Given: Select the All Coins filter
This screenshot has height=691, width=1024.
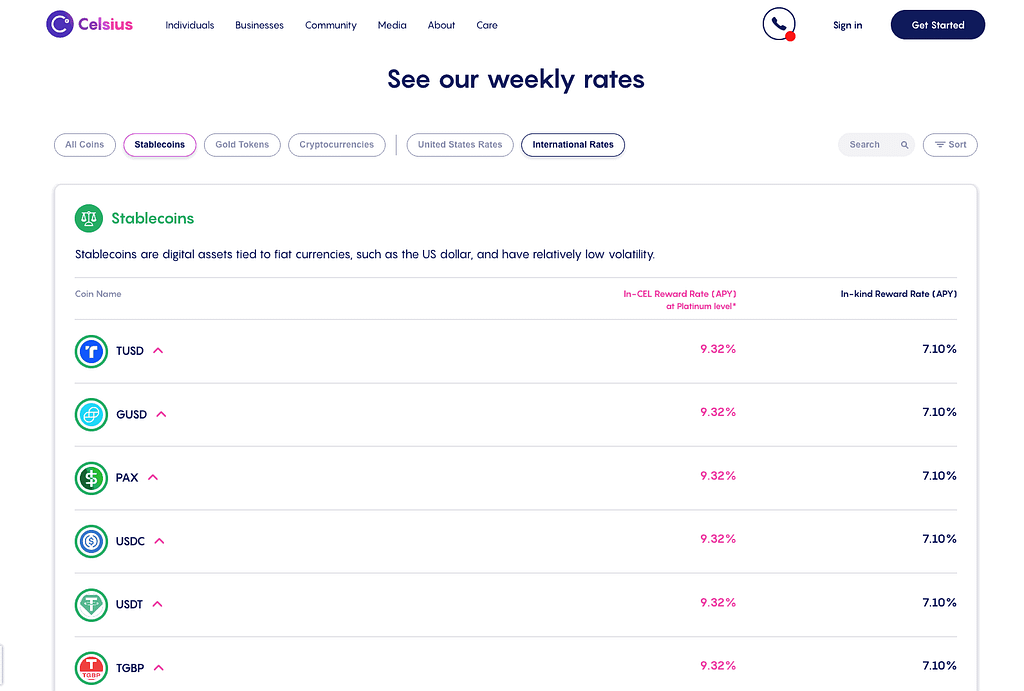Looking at the screenshot, I should (85, 145).
